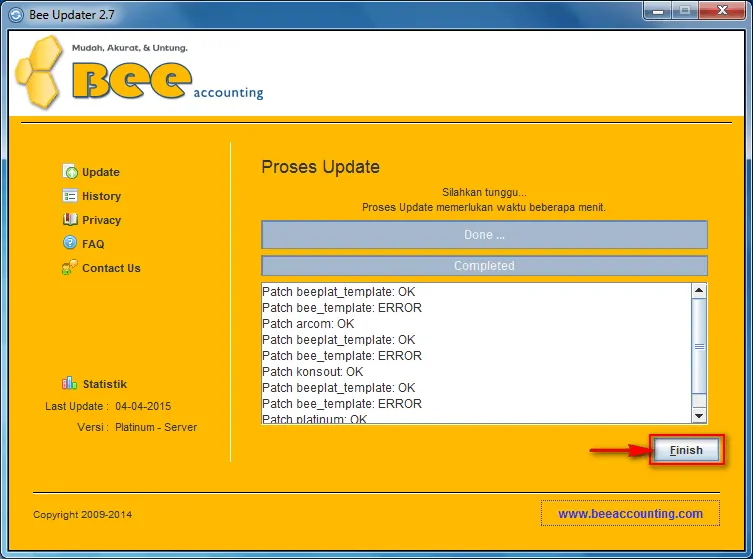Viewport: 753px width, 559px height.
Task: Select the 'Patch konsout: OK' log line
Action: pyautogui.click(x=313, y=372)
